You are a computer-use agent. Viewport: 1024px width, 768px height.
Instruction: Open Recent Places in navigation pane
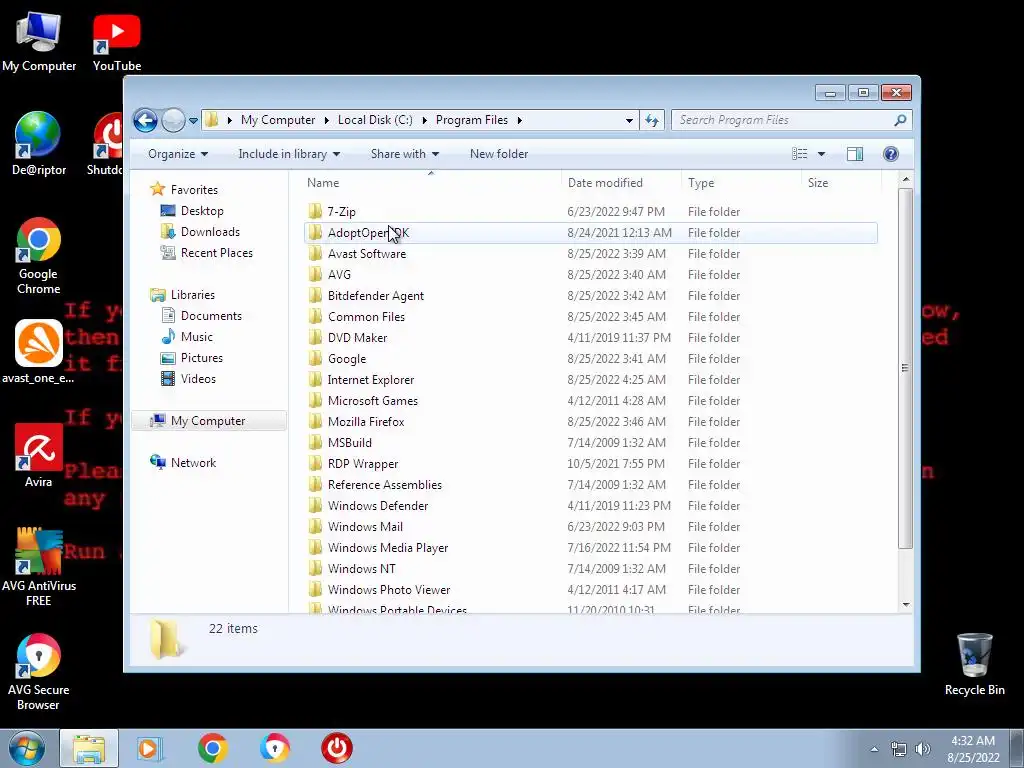(216, 253)
